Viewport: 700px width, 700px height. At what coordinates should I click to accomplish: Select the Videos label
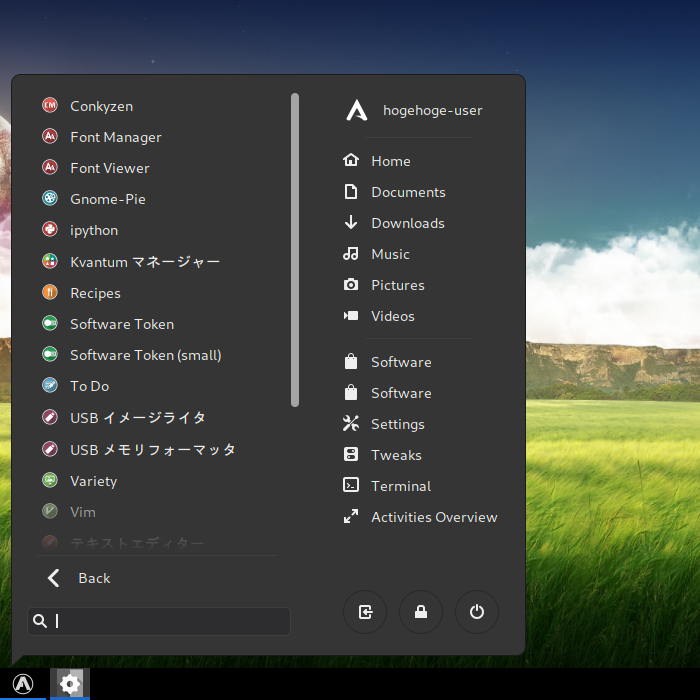(x=393, y=317)
